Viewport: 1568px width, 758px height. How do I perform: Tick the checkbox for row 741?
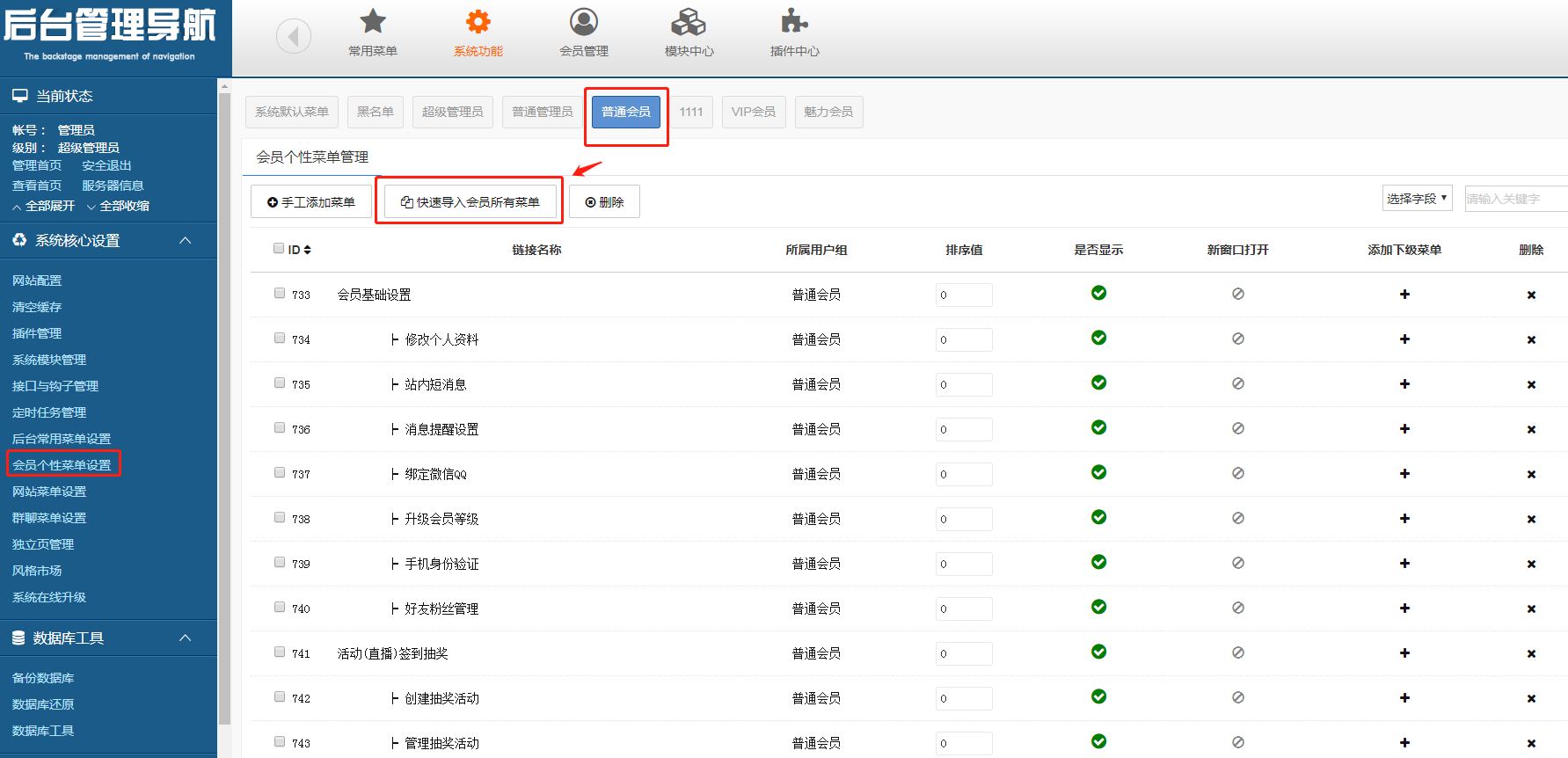coord(280,652)
